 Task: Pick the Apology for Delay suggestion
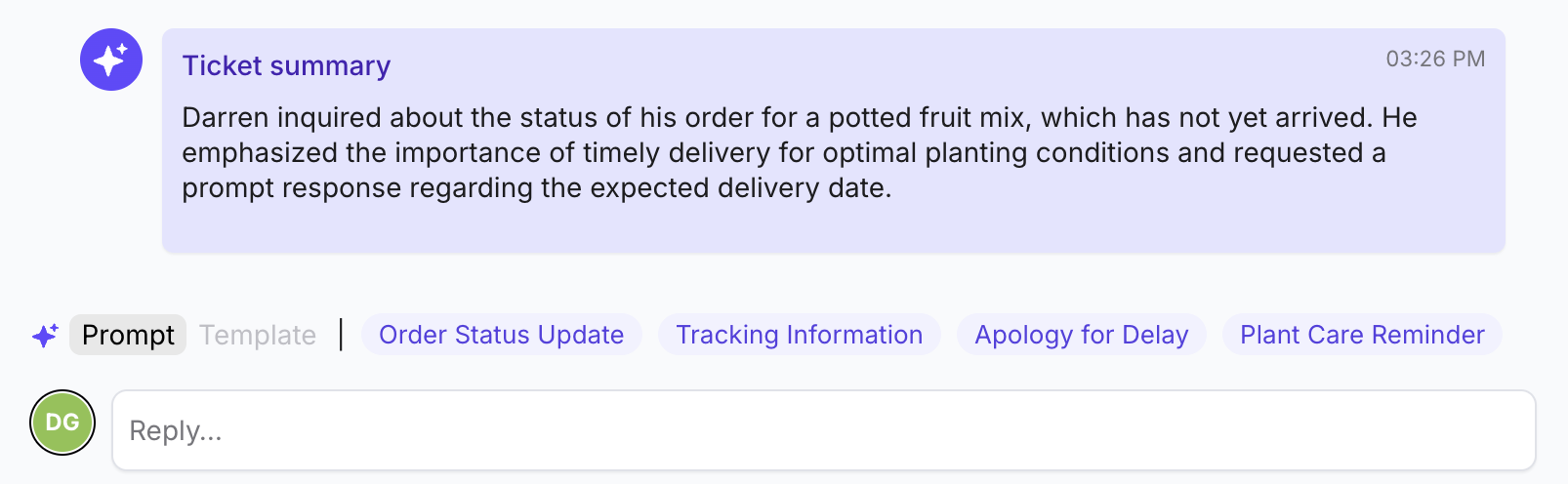[x=1082, y=335]
